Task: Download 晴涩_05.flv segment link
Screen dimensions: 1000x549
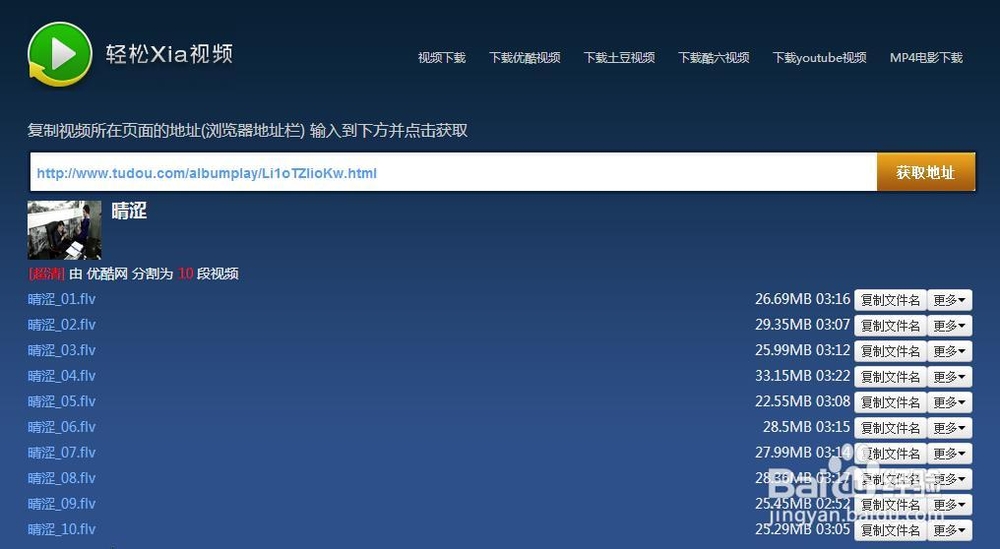Action: (62, 401)
